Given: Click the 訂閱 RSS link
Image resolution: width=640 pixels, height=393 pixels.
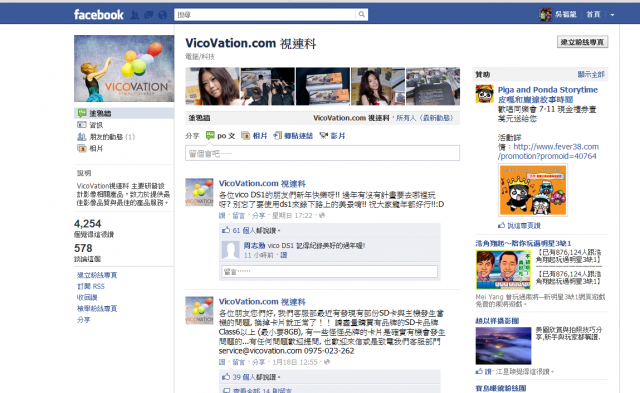Looking at the screenshot, I should coord(91,286).
